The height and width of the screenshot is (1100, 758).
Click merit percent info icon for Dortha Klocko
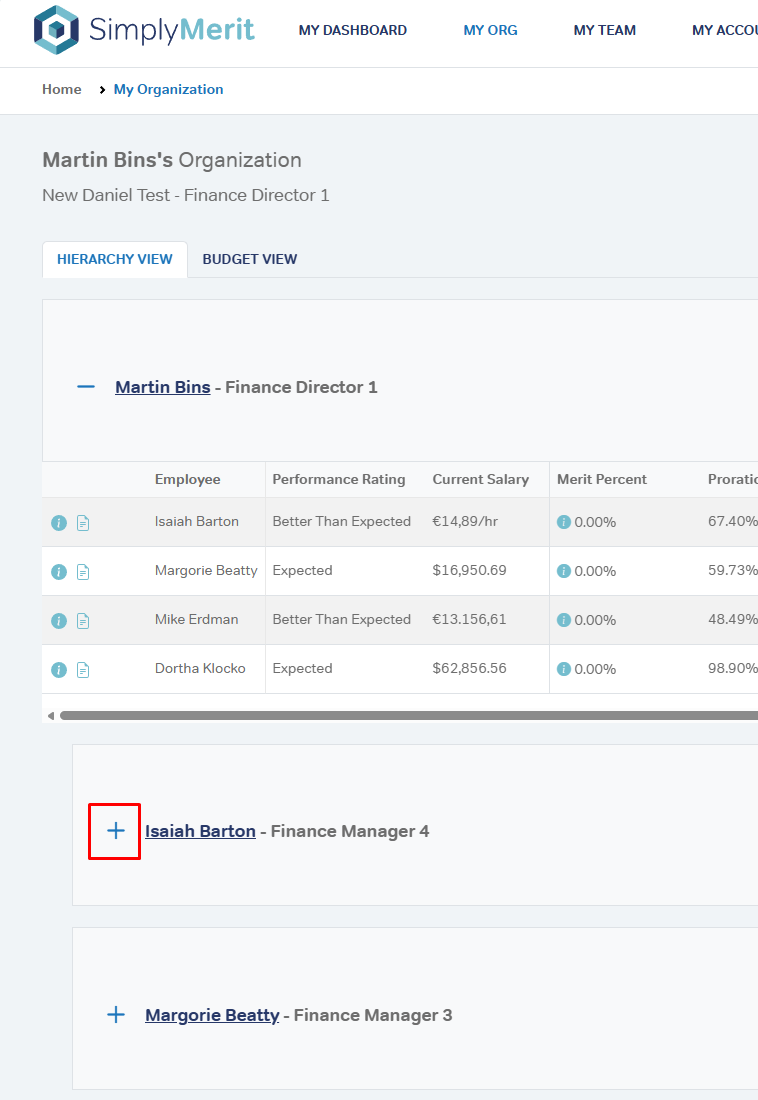point(564,669)
